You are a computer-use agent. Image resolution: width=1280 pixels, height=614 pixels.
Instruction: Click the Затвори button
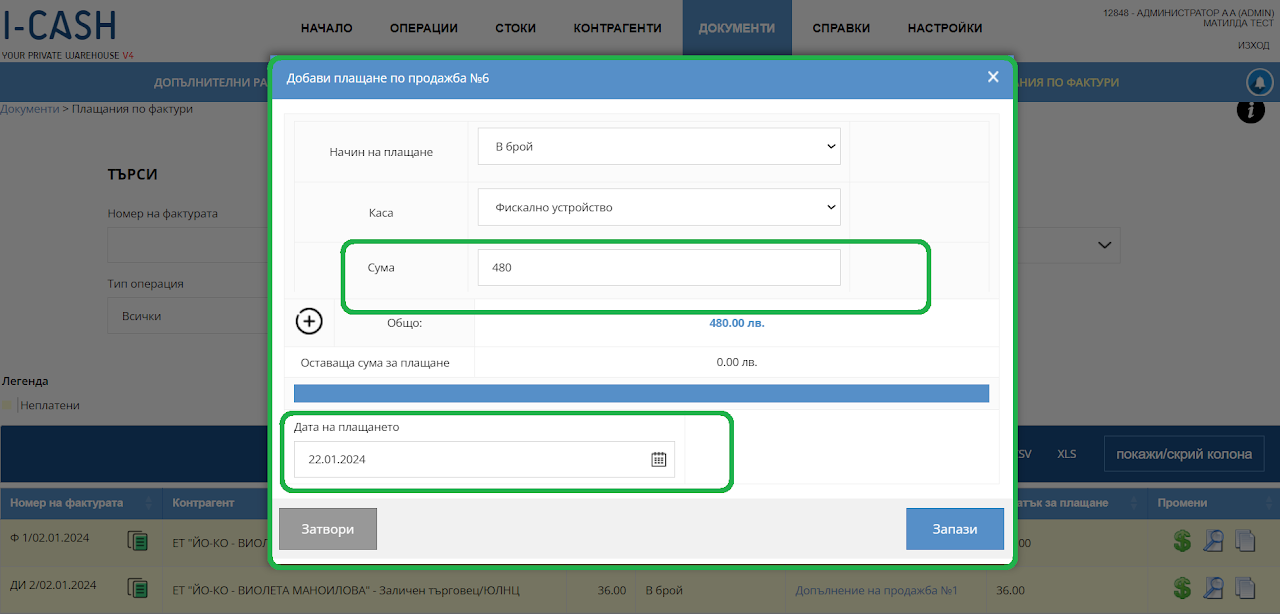(x=328, y=529)
